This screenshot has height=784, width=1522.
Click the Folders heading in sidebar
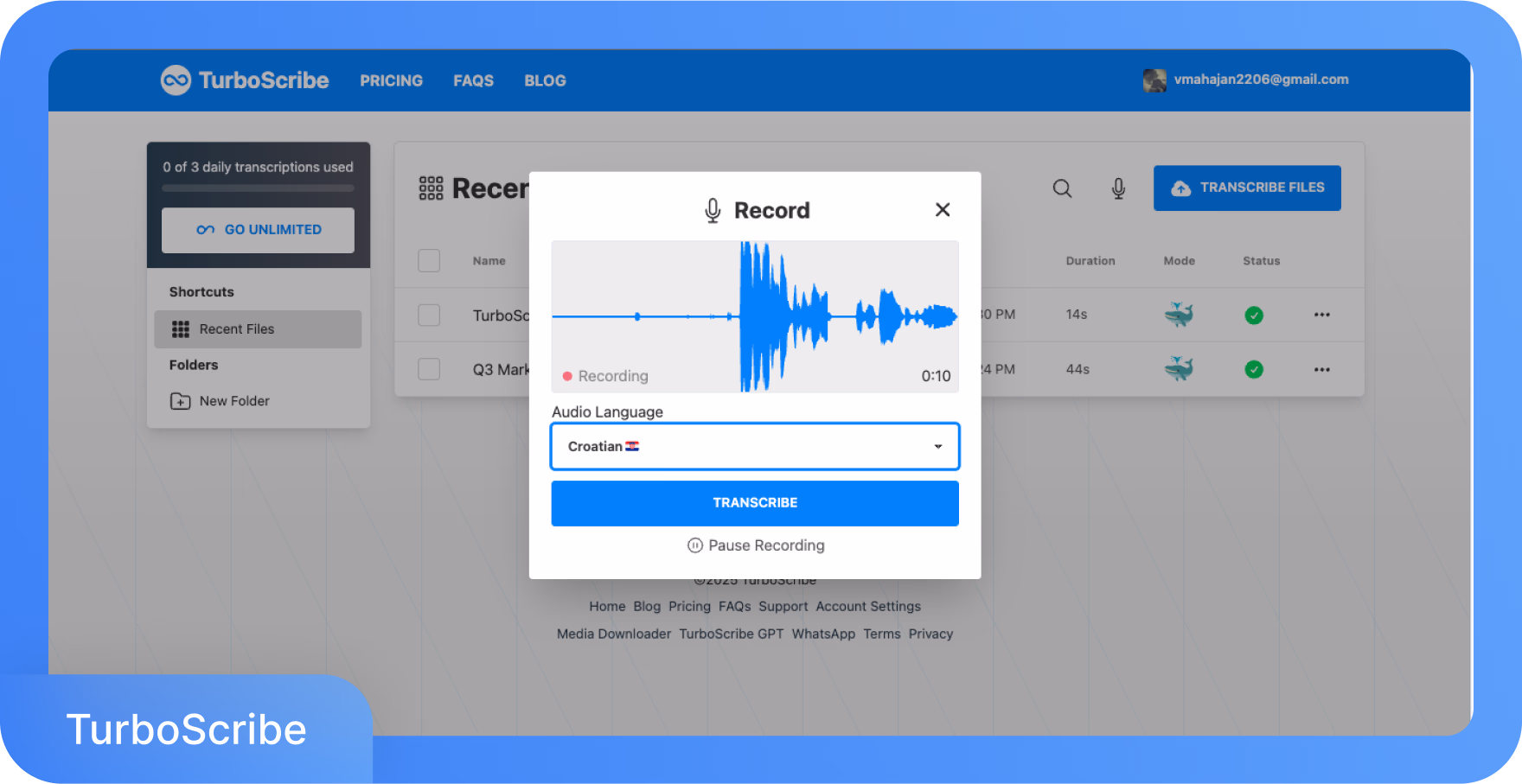[x=194, y=365]
